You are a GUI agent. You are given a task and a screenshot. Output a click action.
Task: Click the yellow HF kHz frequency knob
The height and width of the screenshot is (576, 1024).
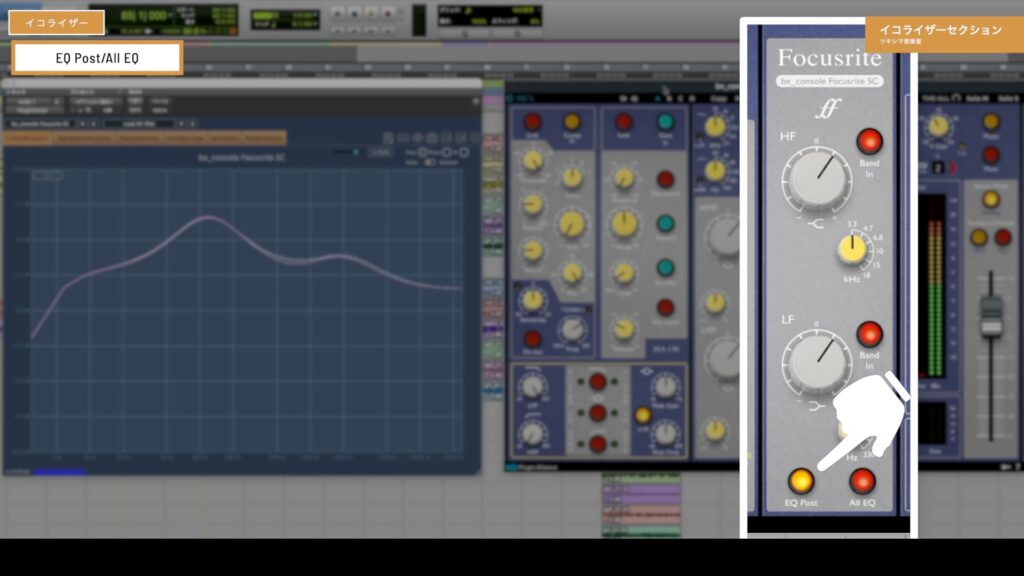[x=852, y=249]
